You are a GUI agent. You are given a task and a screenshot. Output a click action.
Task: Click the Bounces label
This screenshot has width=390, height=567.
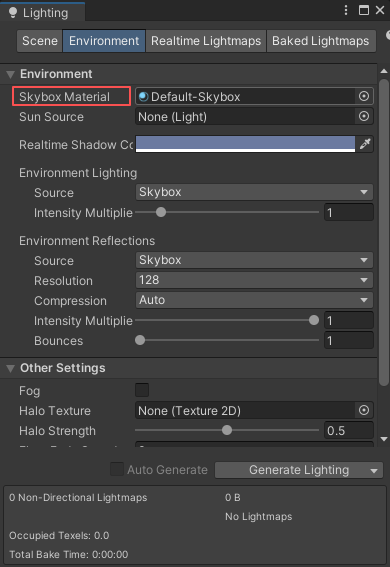[x=59, y=341]
